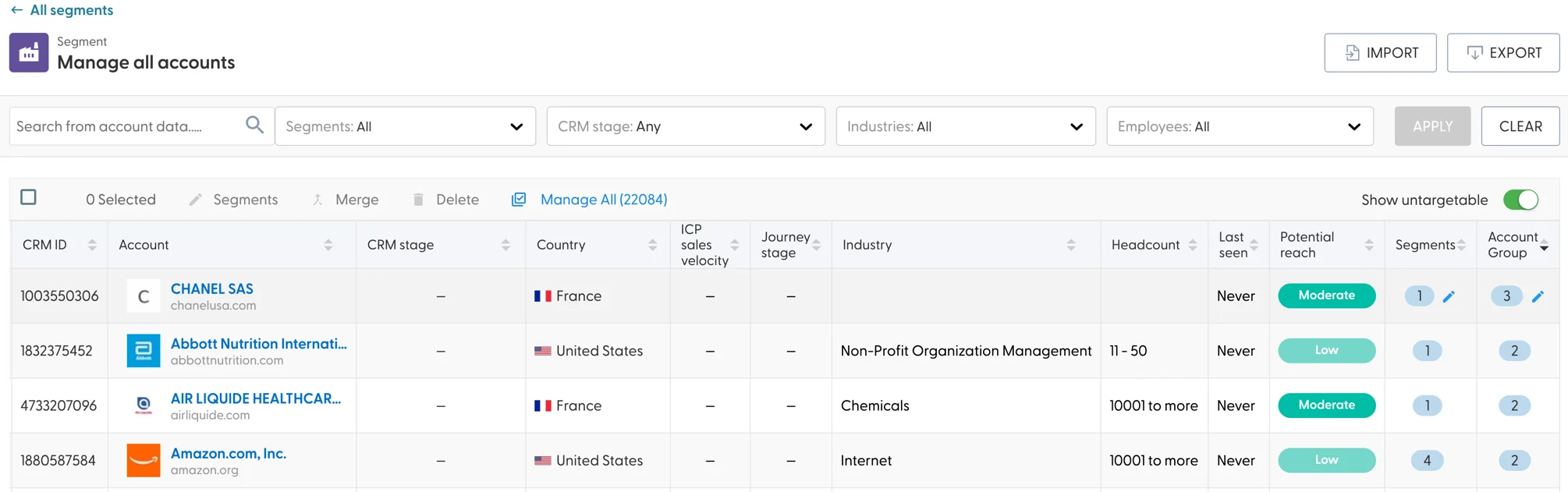Click the Amazon logo thumbnail

(x=144, y=461)
